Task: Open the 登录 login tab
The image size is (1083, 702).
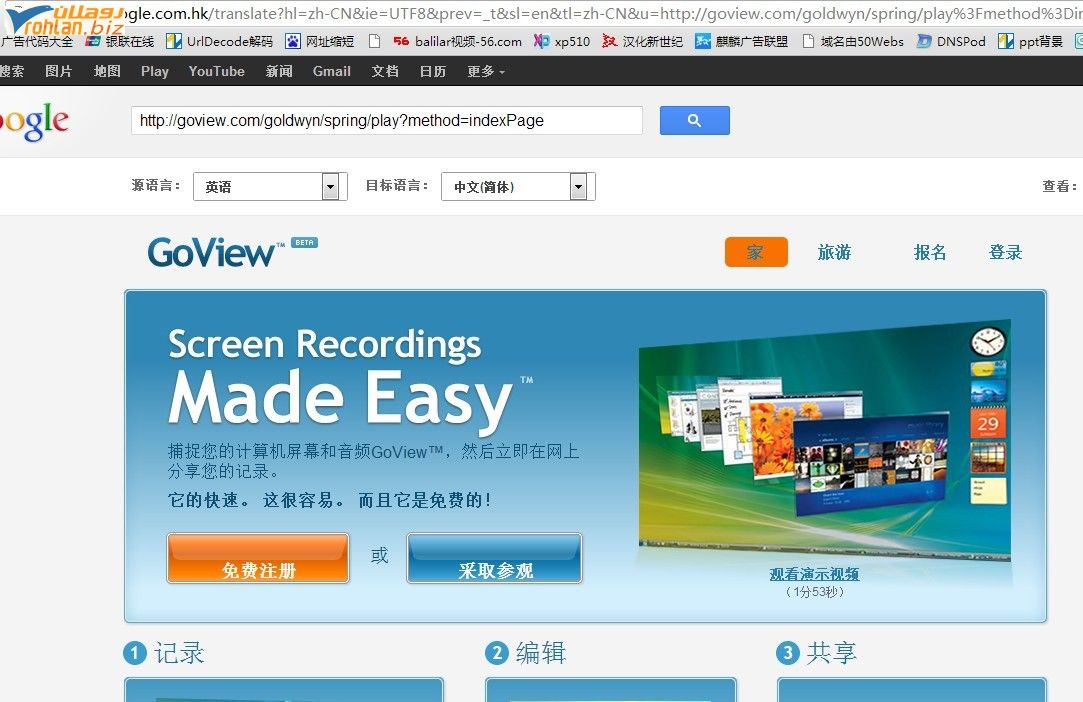Action: (1006, 252)
